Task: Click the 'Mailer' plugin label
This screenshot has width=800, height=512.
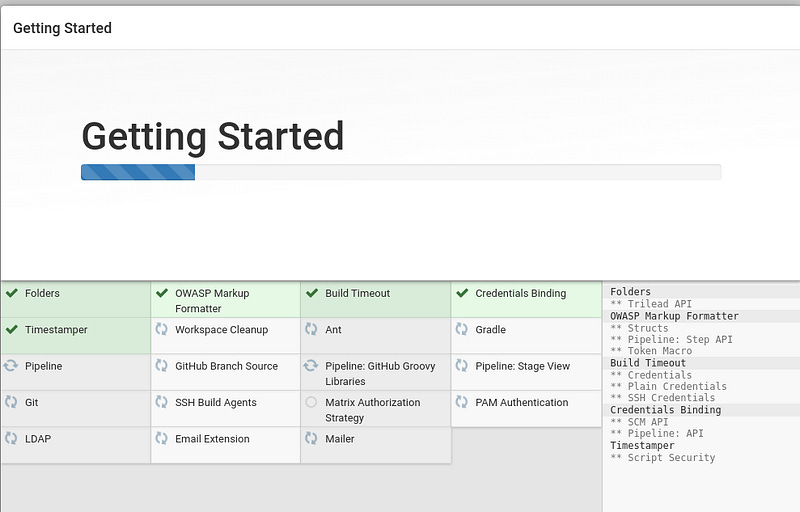Action: coord(340,439)
